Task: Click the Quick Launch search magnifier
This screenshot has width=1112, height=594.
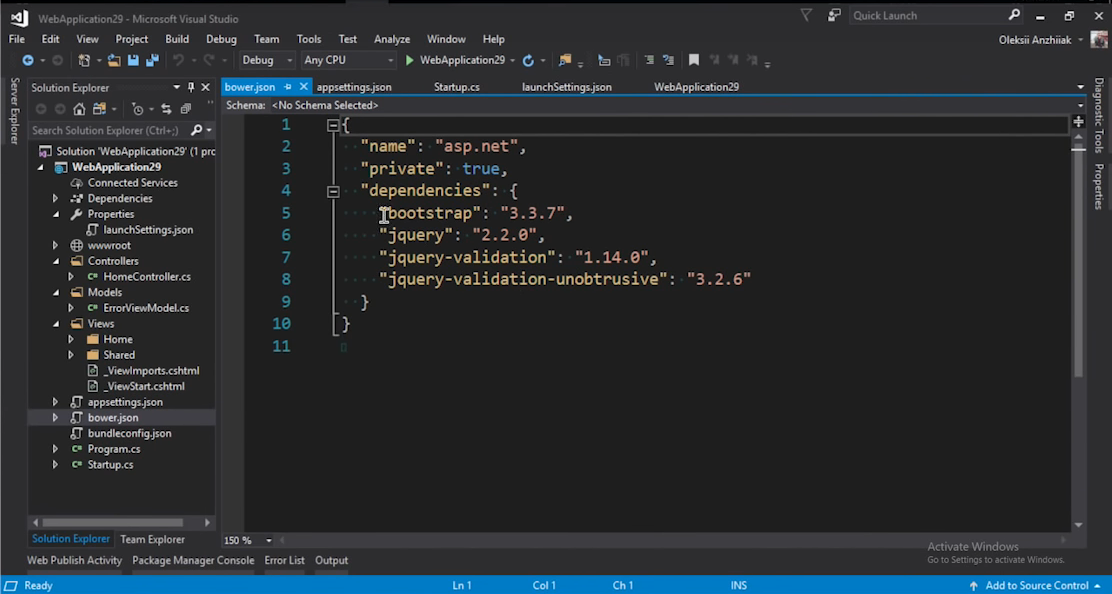Action: click(x=1014, y=15)
